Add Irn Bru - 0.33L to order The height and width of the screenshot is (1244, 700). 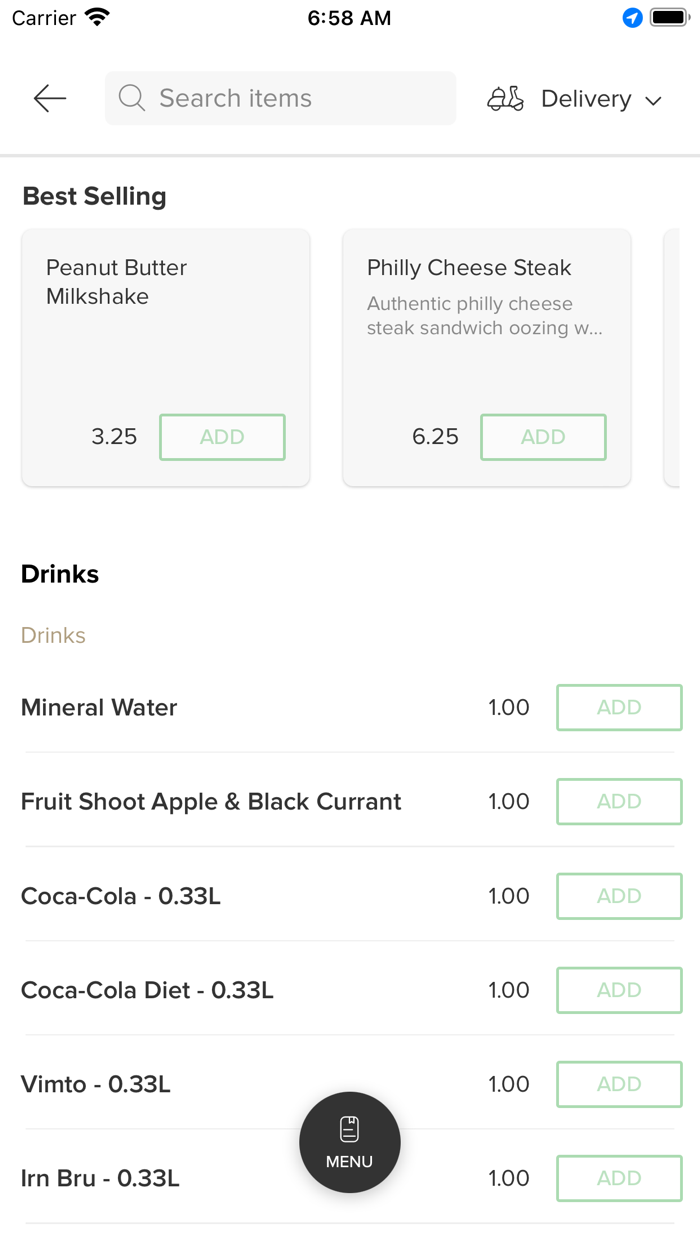click(619, 1178)
